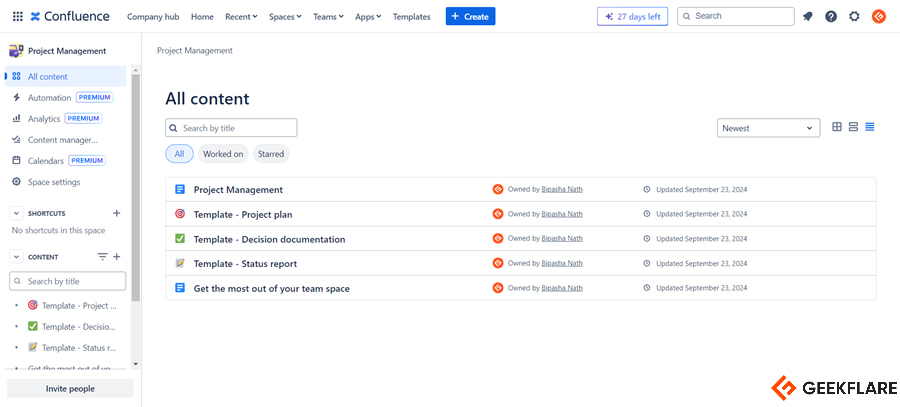This screenshot has width=900, height=407.
Task: Expand the Recent dropdown menu
Action: 241,17
